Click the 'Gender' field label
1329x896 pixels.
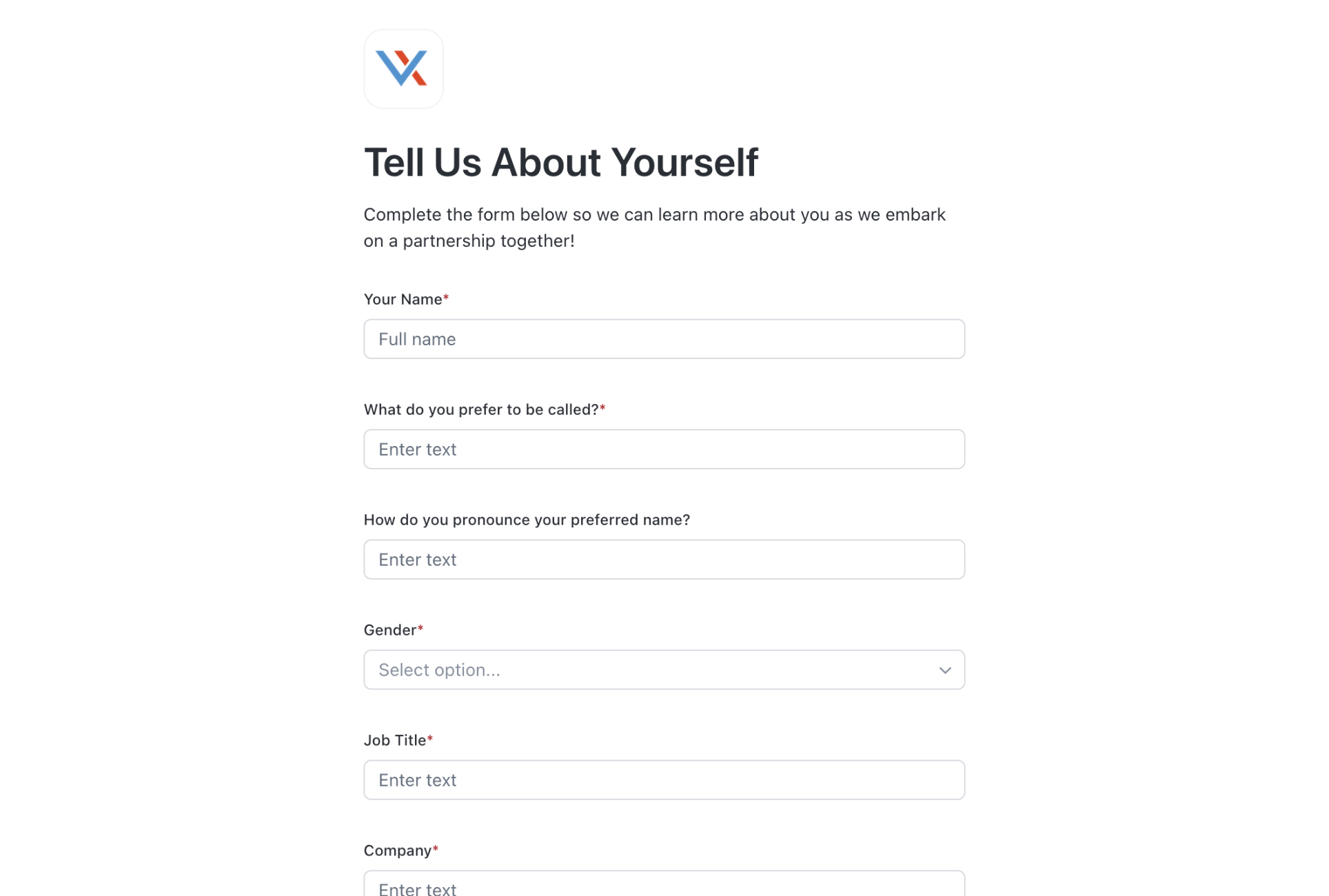(x=389, y=630)
